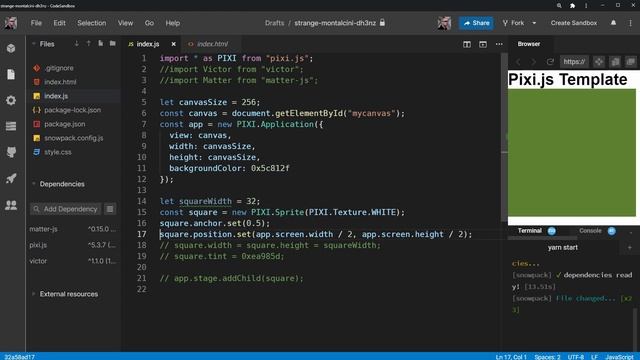Click the plus icon to add a terminal
The height and width of the screenshot is (360, 640).
pyautogui.click(x=629, y=247)
